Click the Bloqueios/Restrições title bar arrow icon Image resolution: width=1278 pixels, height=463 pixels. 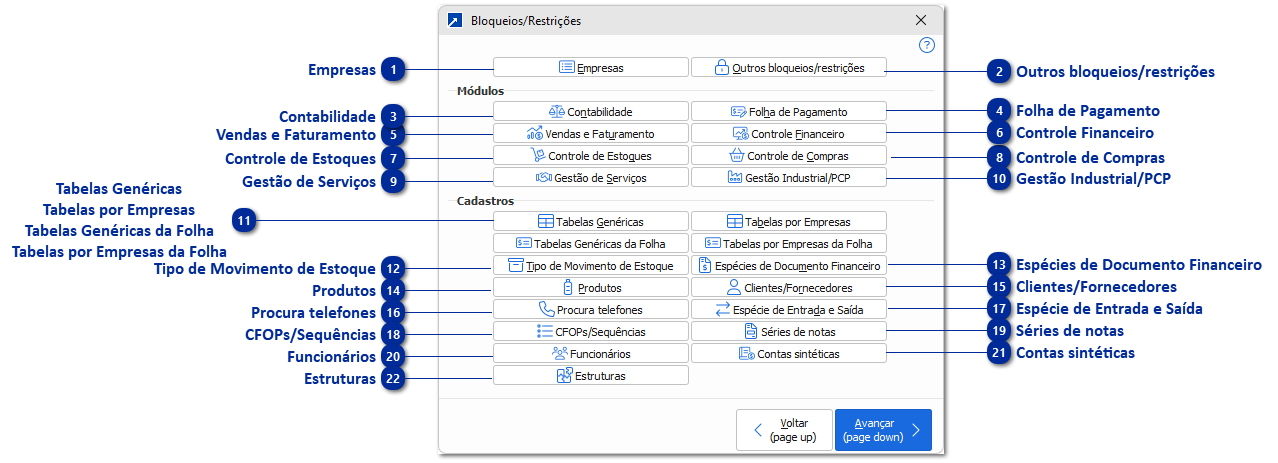455,20
